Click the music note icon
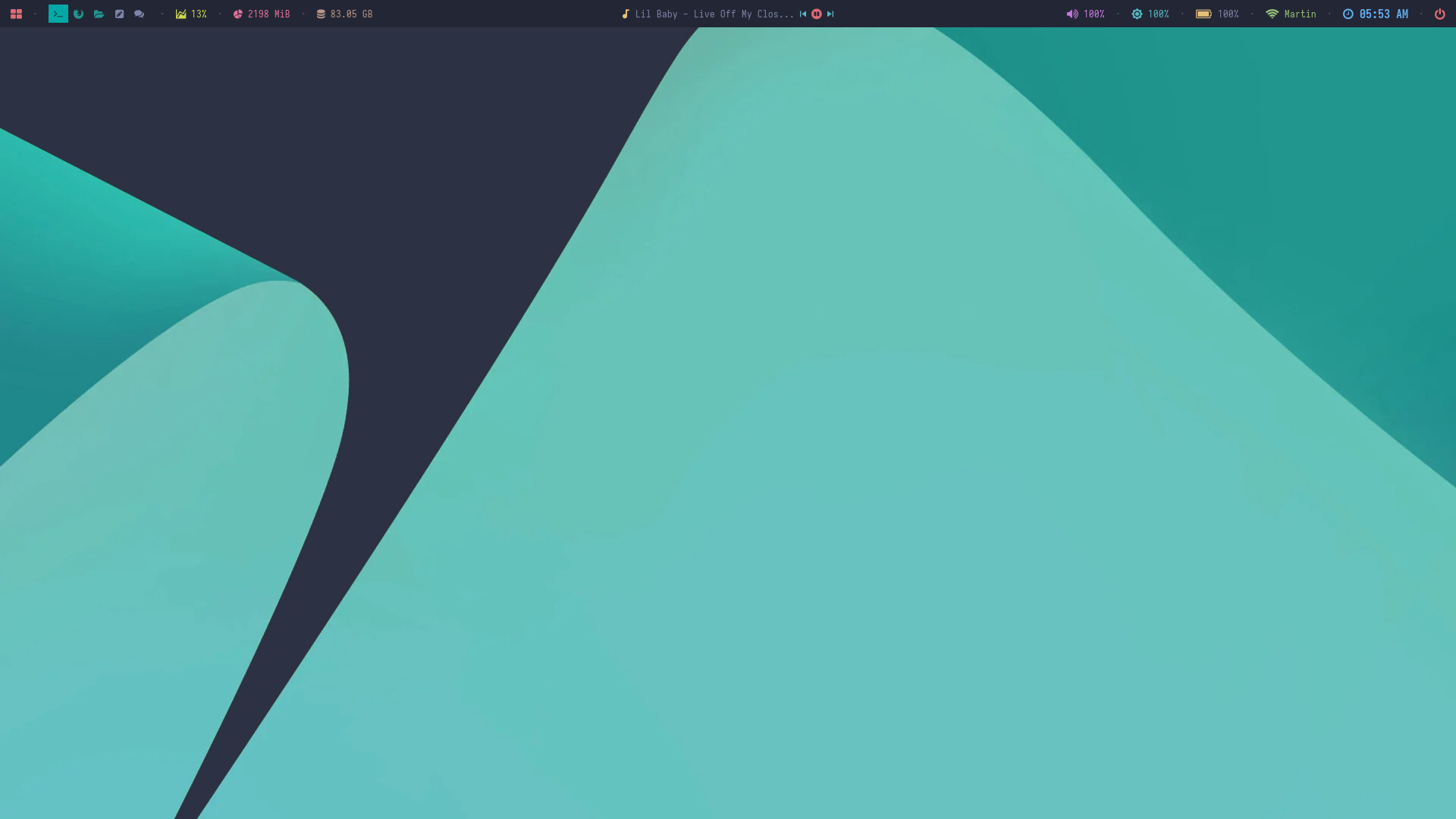Viewport: 1456px width, 819px height. click(x=626, y=14)
